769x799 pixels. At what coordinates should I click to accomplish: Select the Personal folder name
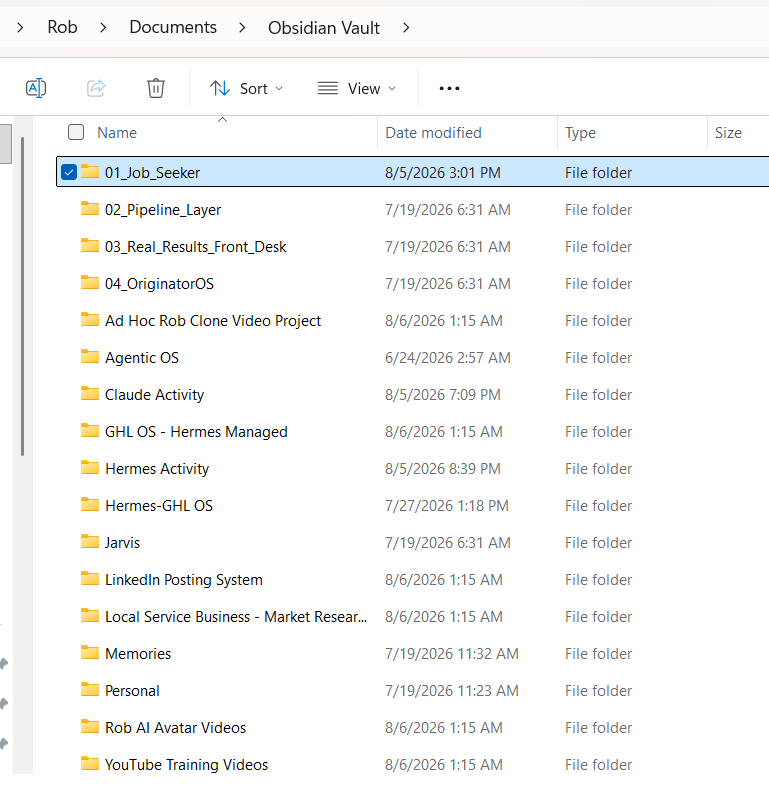pos(132,691)
